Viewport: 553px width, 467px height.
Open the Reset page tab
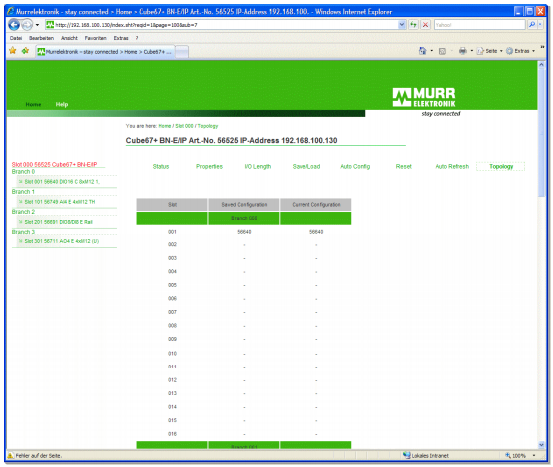(x=403, y=166)
